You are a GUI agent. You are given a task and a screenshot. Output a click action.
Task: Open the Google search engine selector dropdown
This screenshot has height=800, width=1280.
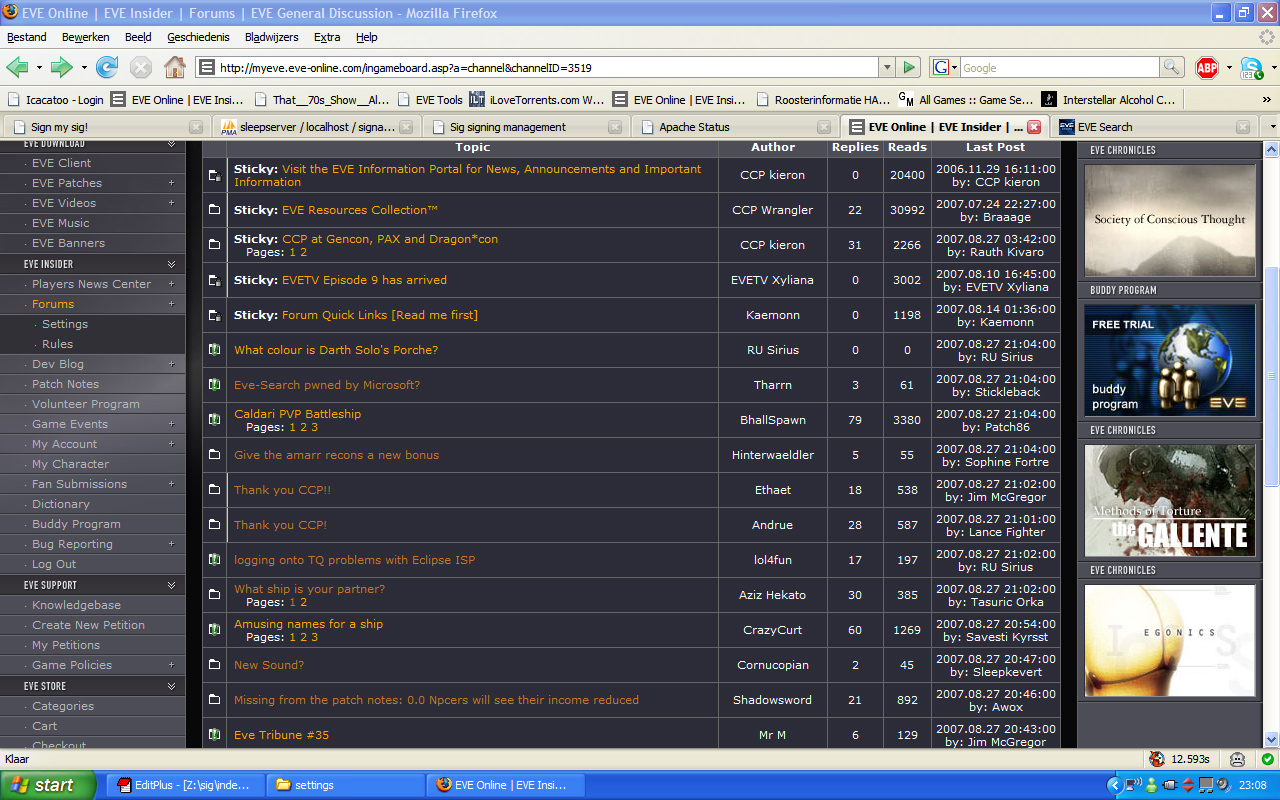954,68
